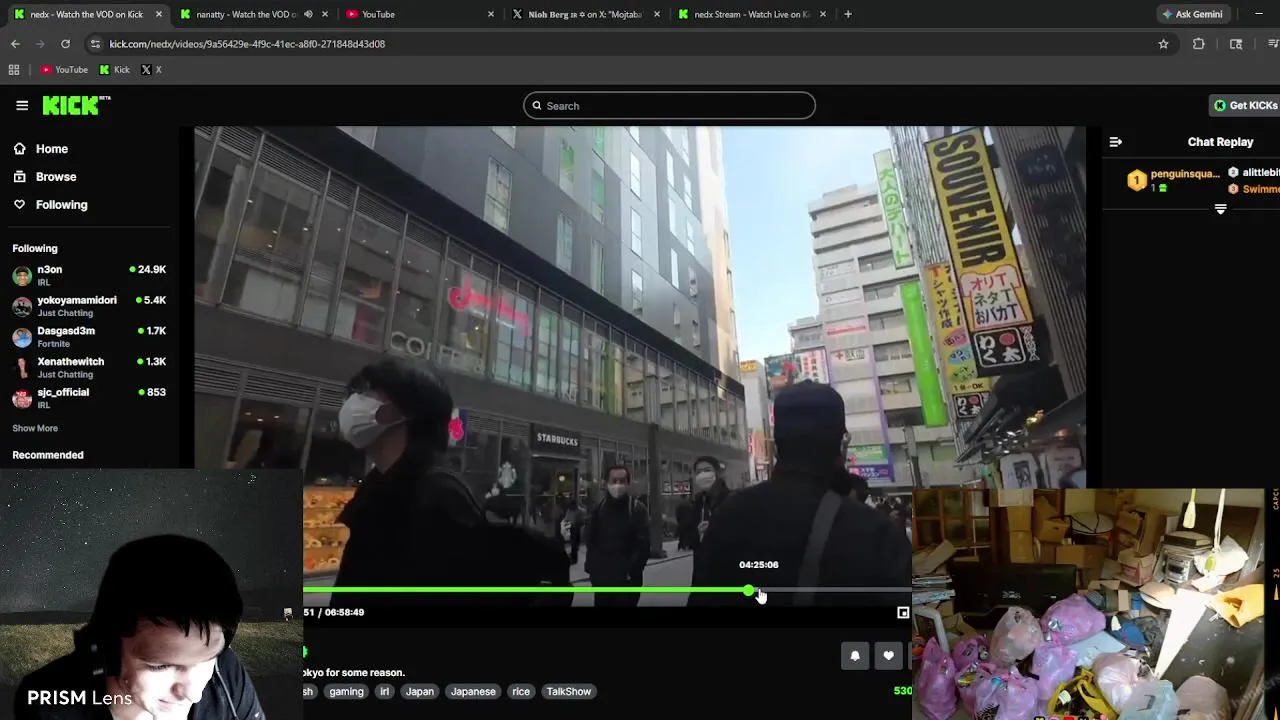
Task: Click the Ask Gemini button
Action: [x=1192, y=14]
